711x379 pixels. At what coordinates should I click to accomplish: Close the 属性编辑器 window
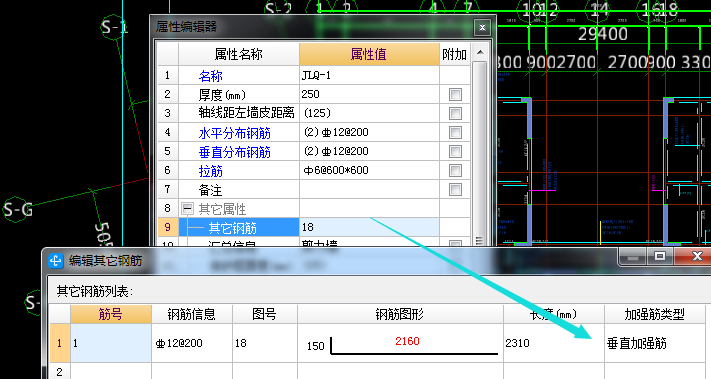point(482,28)
